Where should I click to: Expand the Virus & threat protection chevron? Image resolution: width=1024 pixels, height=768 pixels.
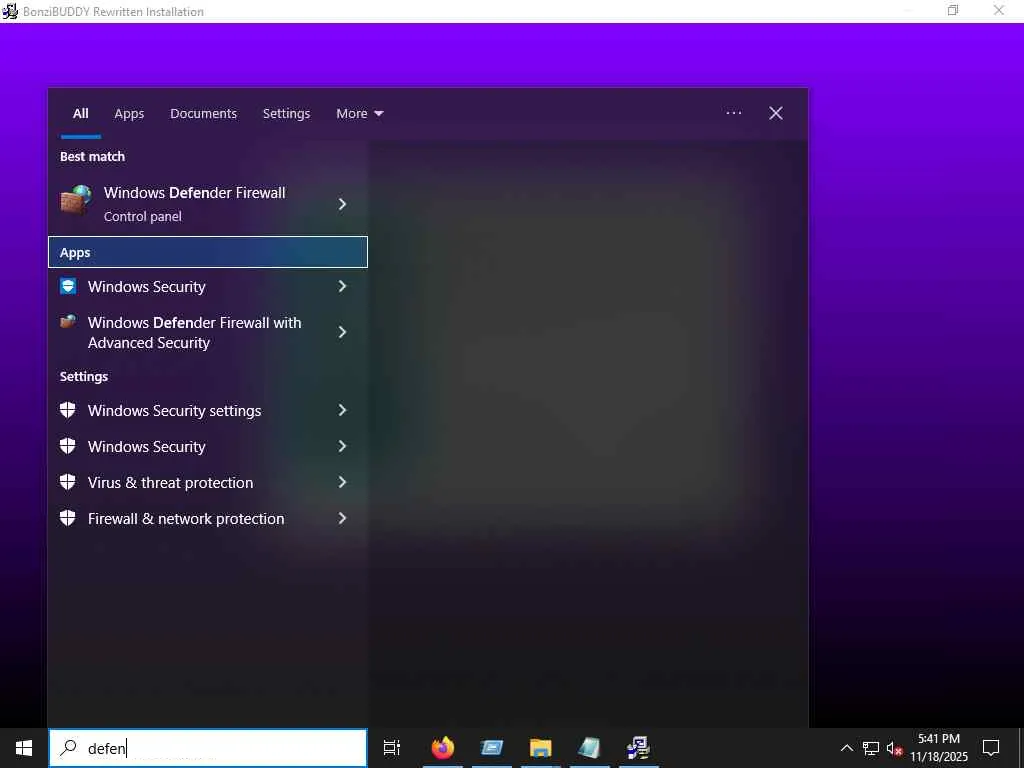point(342,482)
